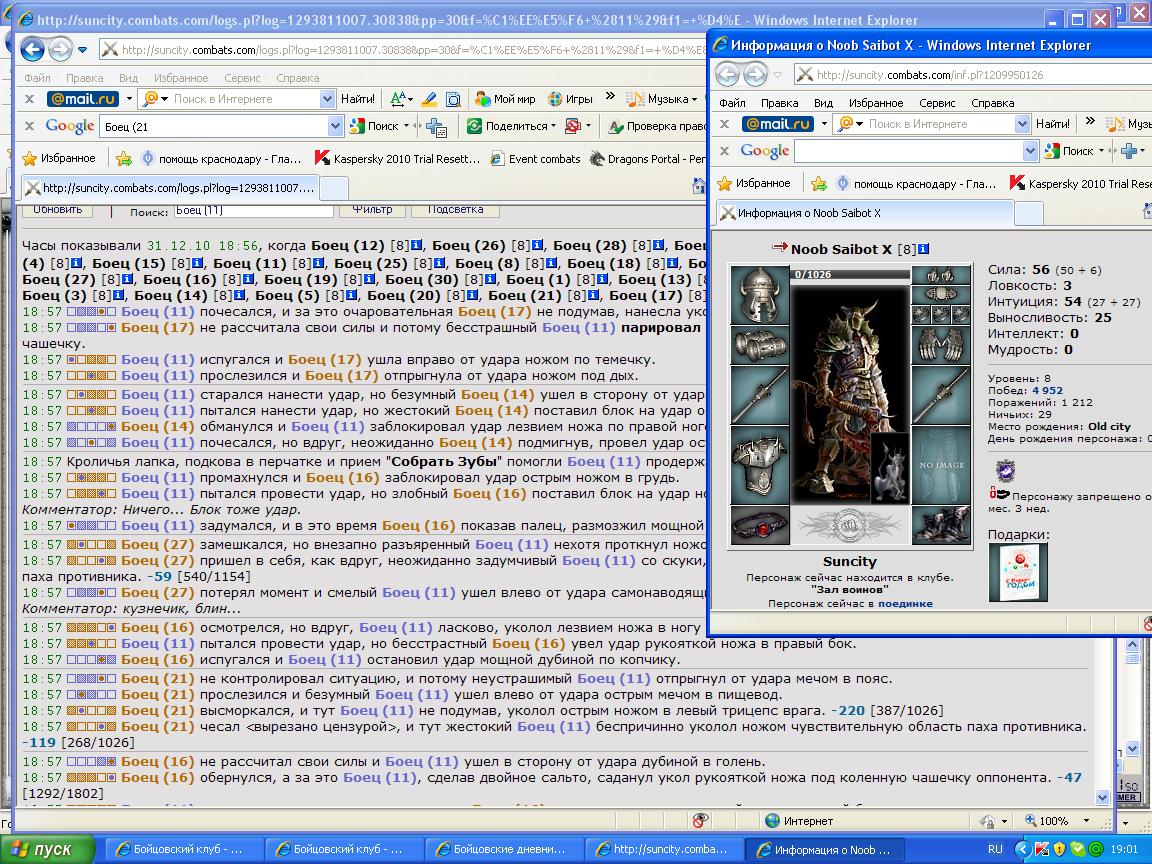This screenshot has width=1152, height=864.
Task: Click Боец (17) name link in first log line
Action: click(494, 312)
